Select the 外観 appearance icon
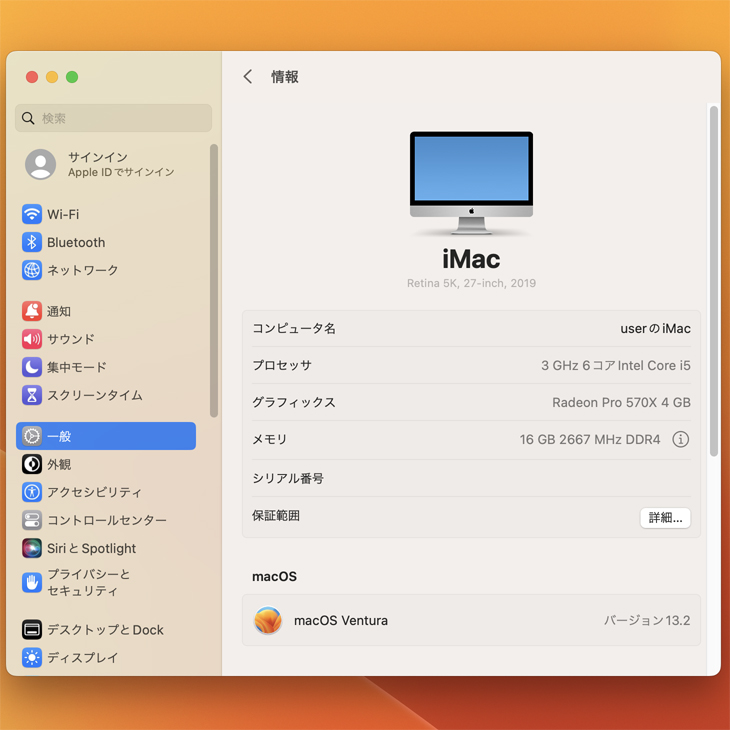 tap(32, 464)
